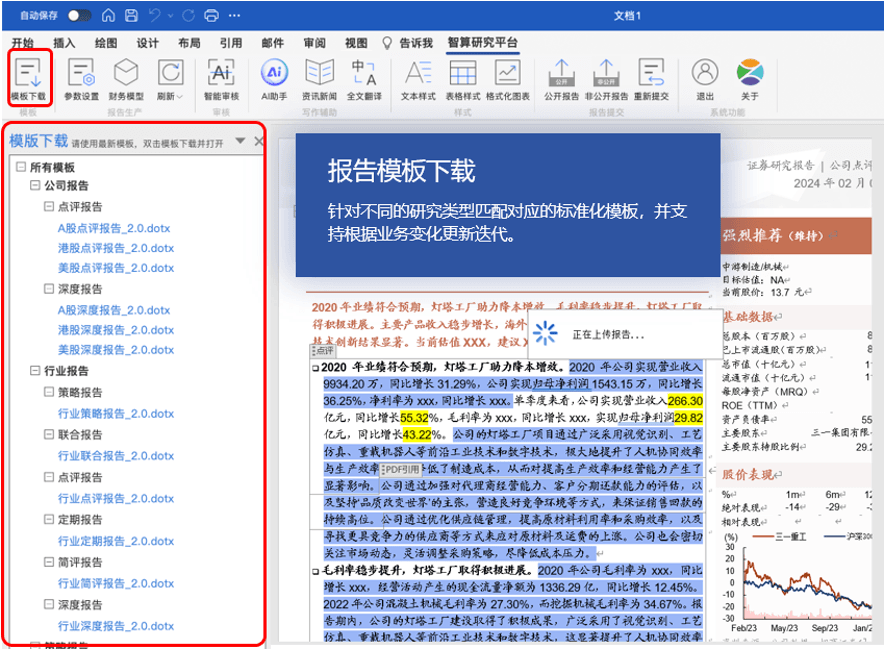Image resolution: width=884 pixels, height=650 pixels.
Task: Click 格式化图表 format chart icon
Action: pos(507,73)
